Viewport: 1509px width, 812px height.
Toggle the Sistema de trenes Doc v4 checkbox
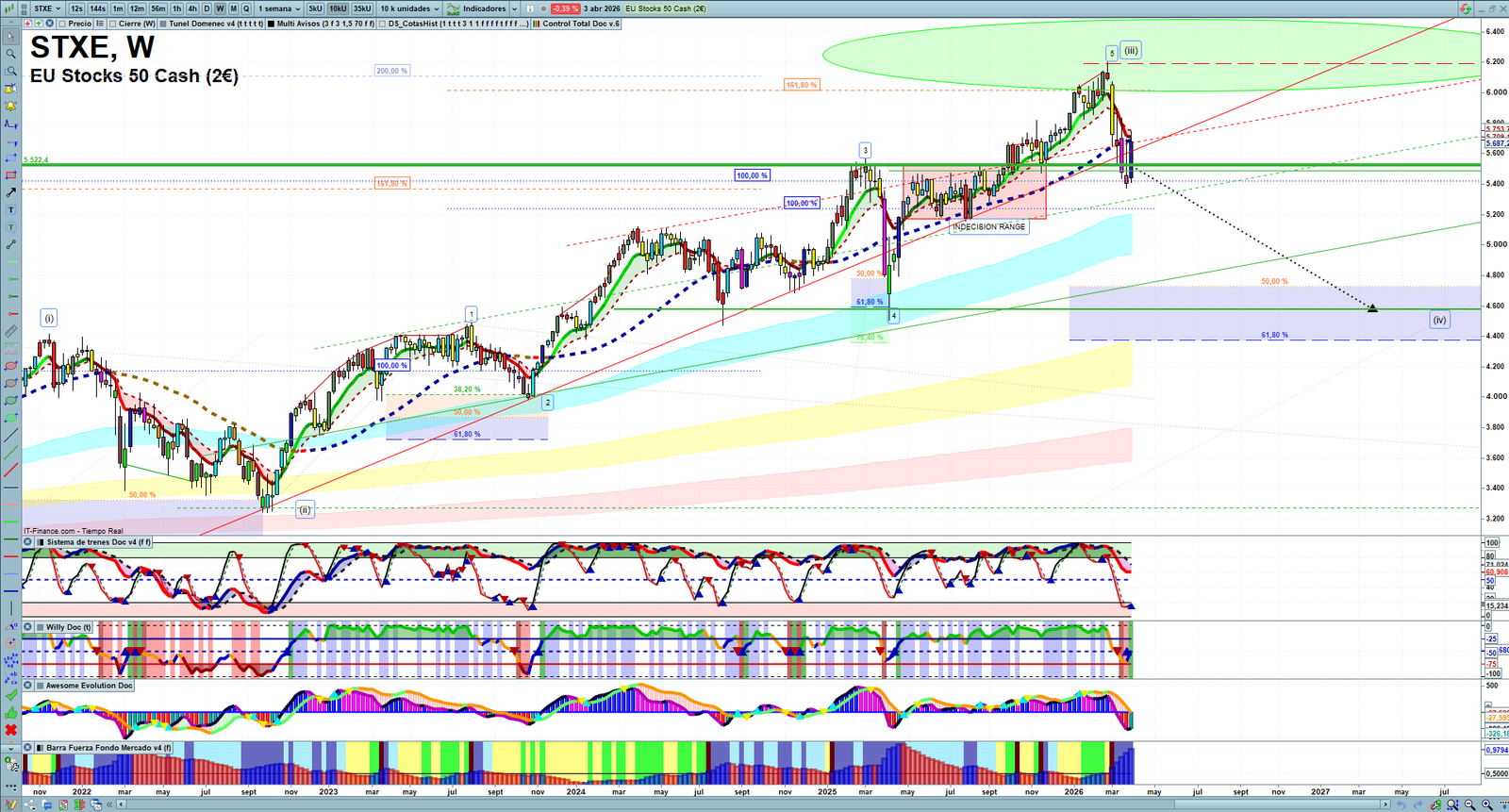[x=41, y=542]
